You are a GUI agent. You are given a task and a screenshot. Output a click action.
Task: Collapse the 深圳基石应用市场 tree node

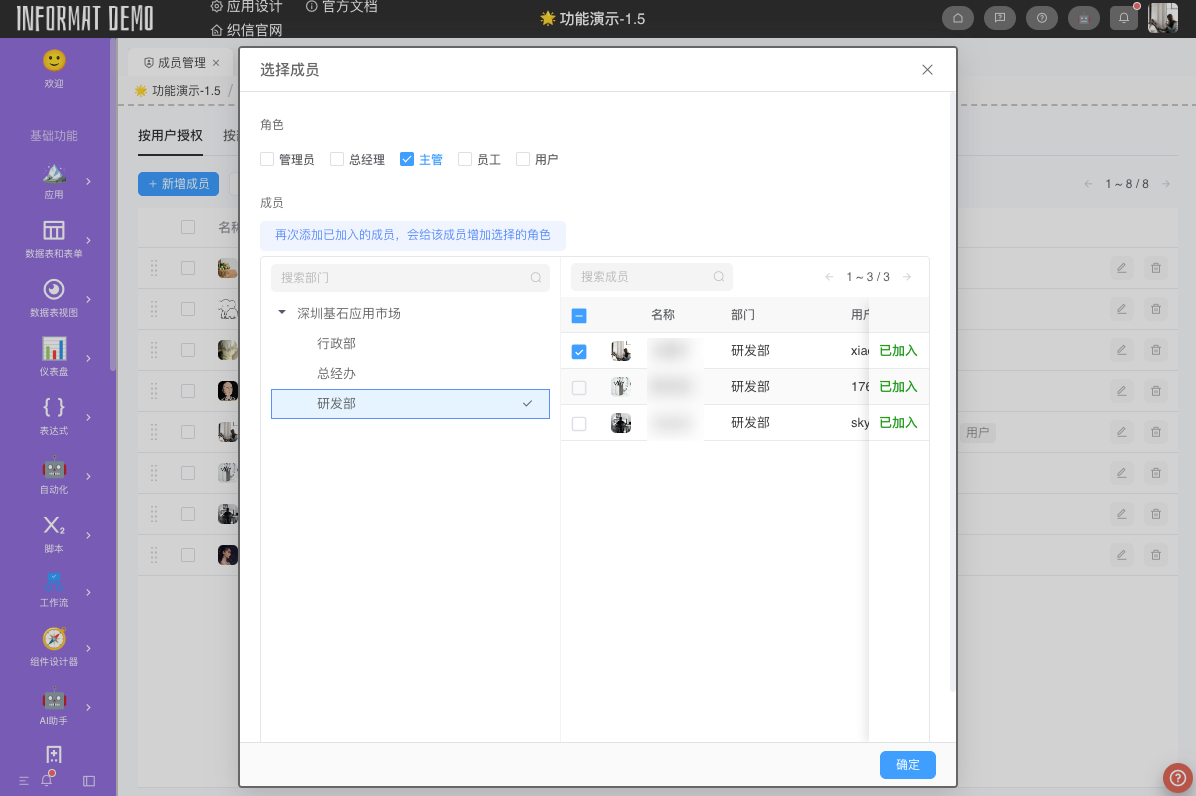282,311
